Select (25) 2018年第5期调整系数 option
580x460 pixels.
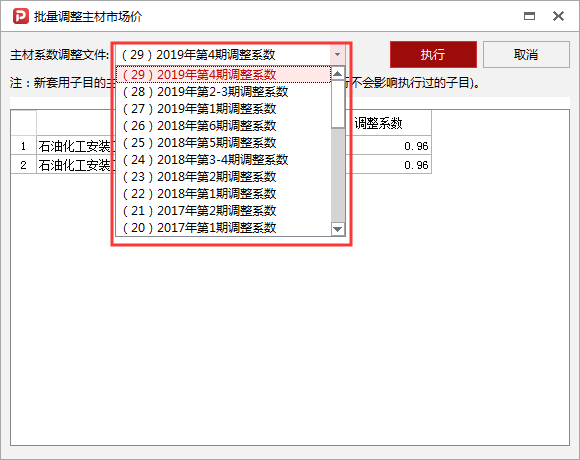(x=223, y=143)
